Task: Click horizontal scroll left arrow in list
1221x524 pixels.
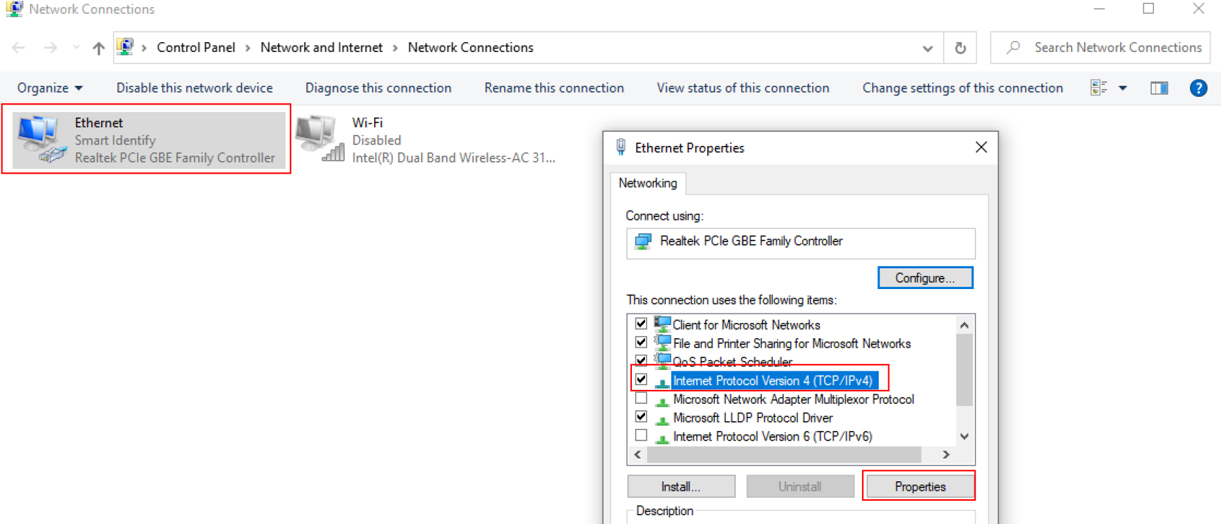Action: pos(637,455)
